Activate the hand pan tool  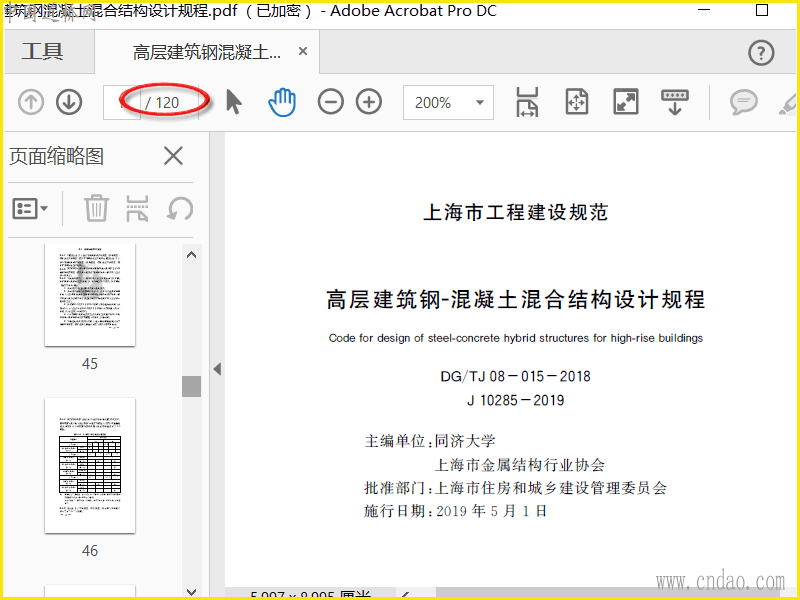click(x=282, y=102)
